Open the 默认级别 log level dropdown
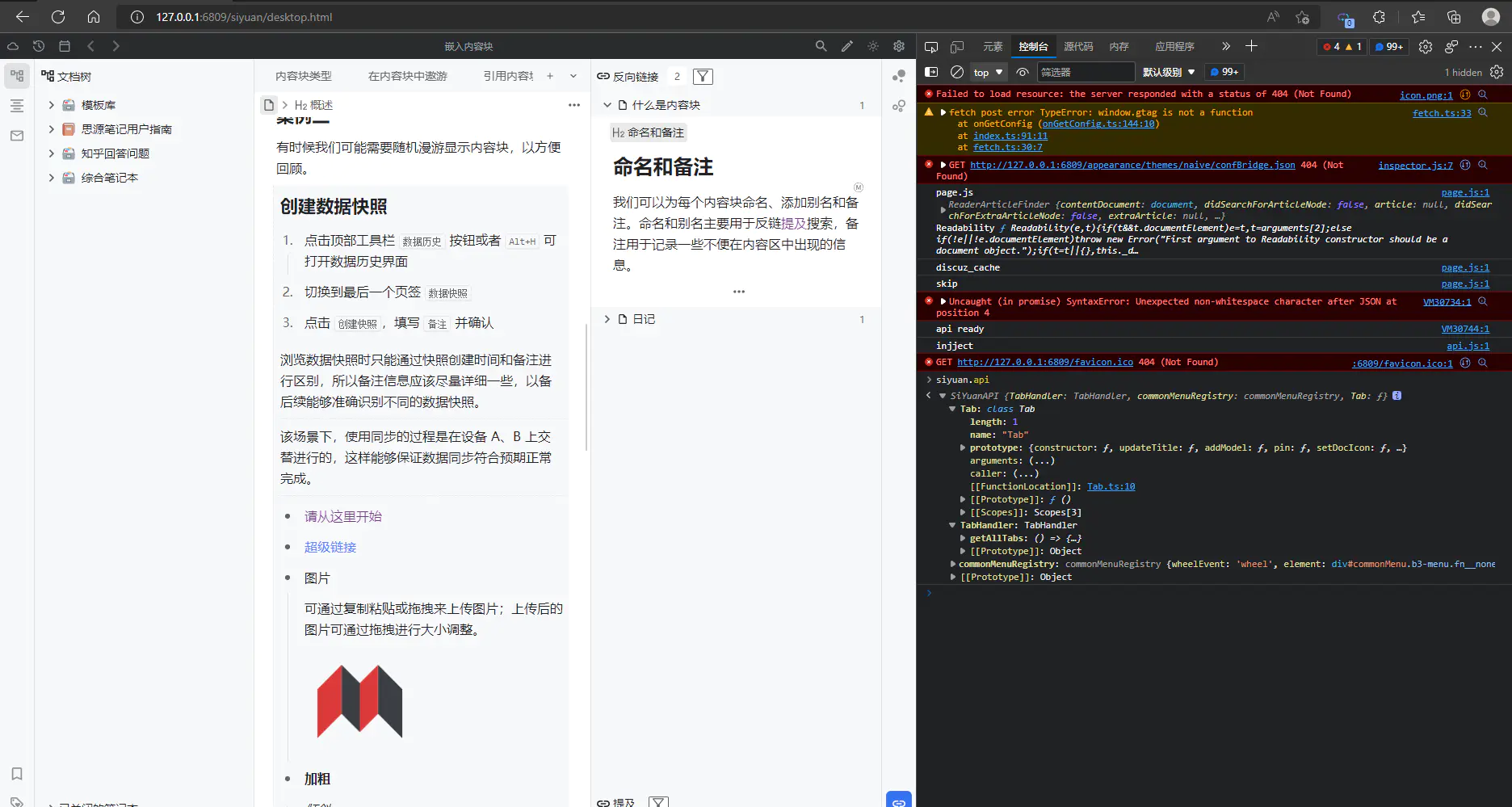This screenshot has width=1512, height=807. pos(1168,72)
